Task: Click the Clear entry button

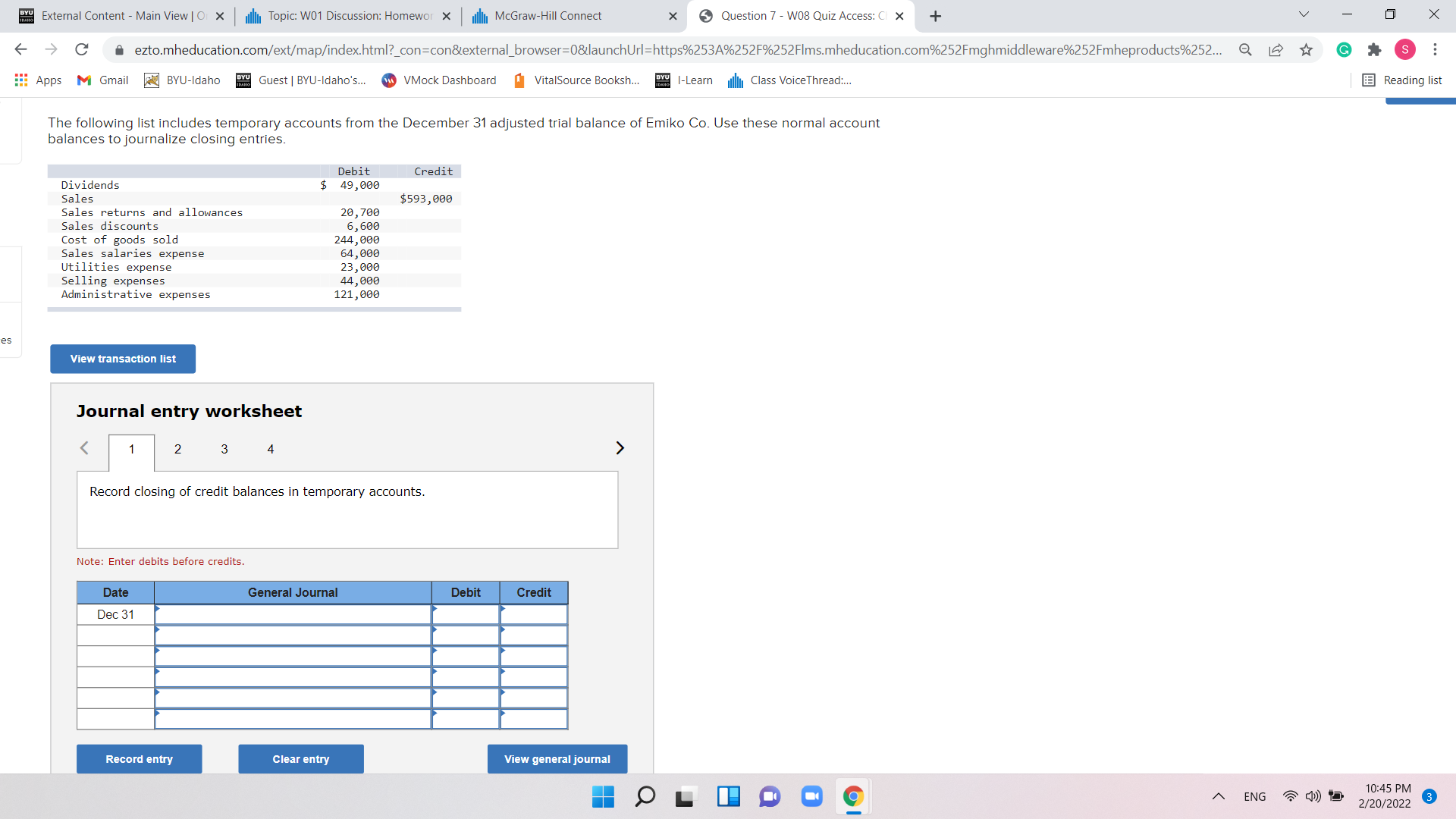Action: (x=300, y=758)
